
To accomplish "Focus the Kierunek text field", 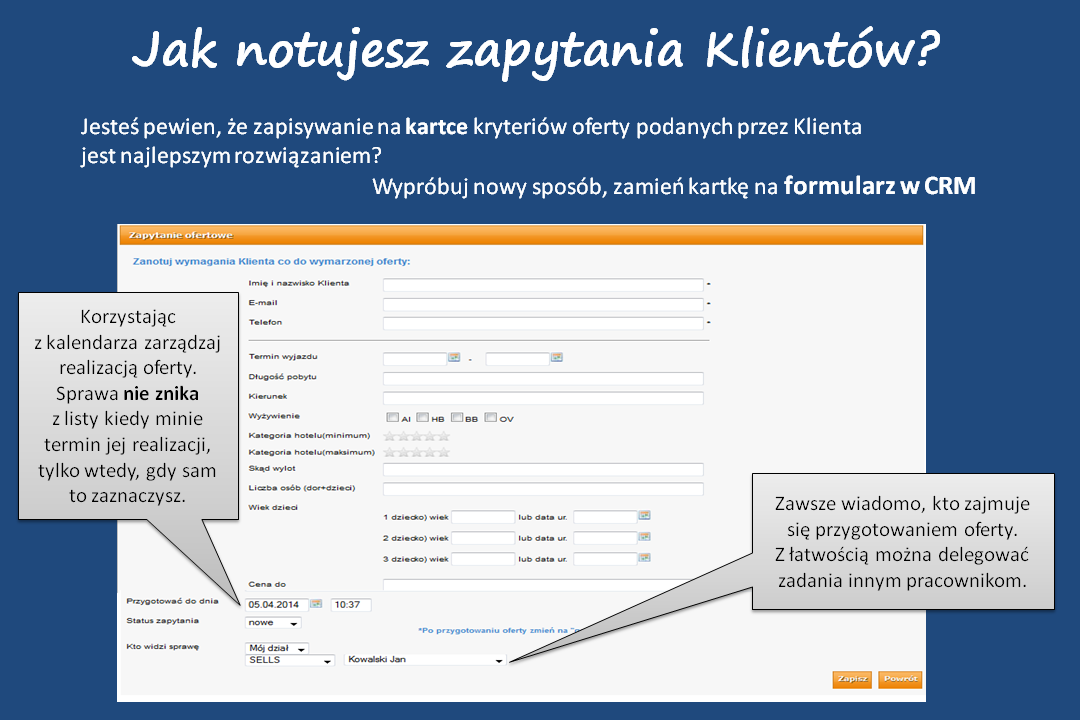I will 543,398.
